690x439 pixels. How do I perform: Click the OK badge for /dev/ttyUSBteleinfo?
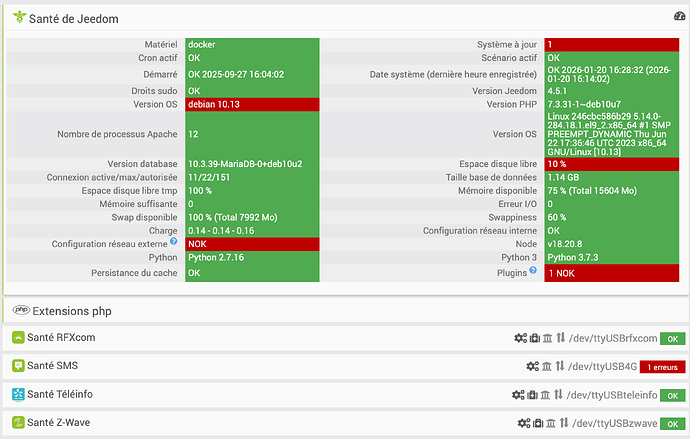click(x=672, y=395)
